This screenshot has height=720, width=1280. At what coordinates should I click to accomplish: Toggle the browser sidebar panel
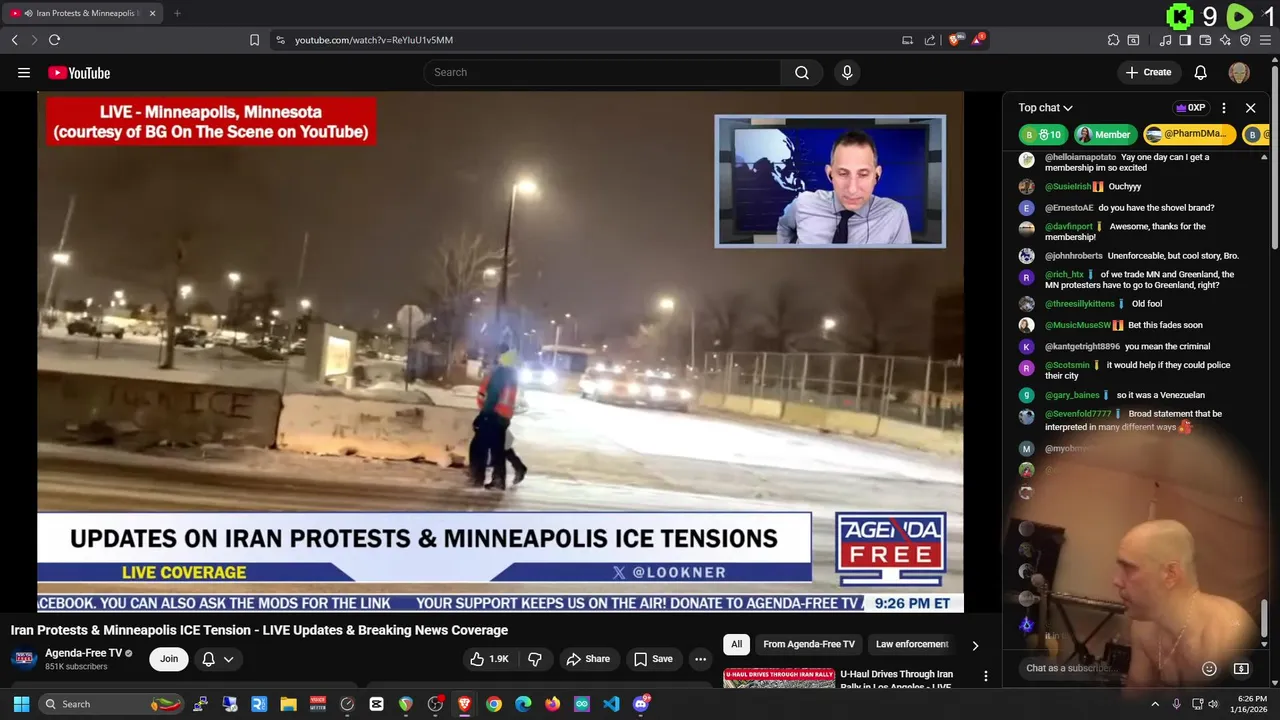1185,40
